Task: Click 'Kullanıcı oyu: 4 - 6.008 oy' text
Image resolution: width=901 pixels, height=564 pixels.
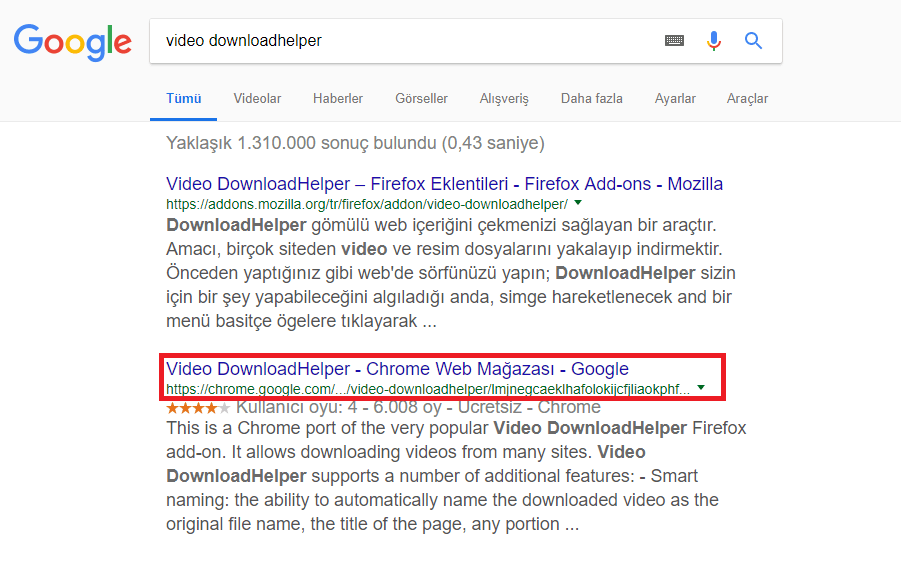Action: [x=339, y=407]
